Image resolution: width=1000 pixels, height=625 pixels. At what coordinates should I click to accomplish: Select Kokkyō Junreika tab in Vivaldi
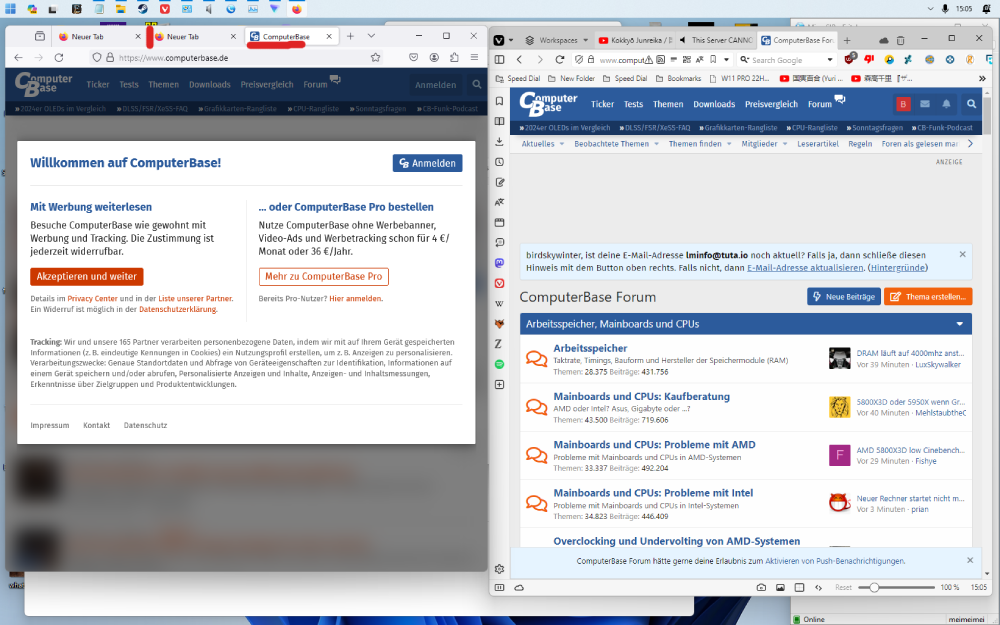click(x=635, y=40)
